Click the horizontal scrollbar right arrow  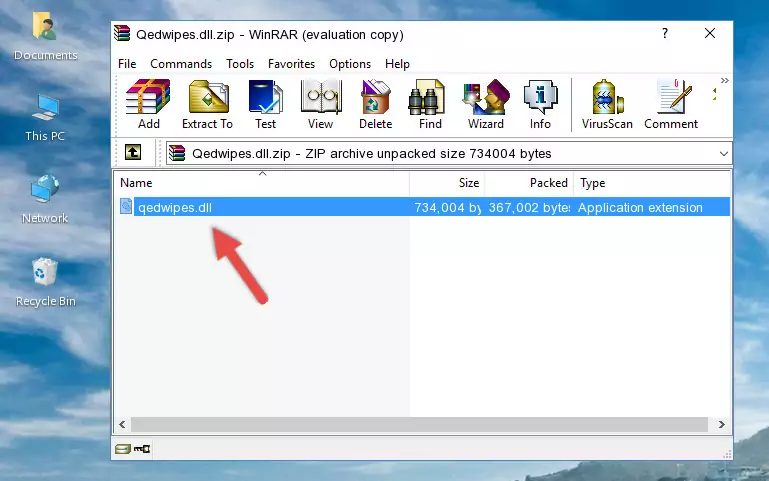click(x=721, y=425)
